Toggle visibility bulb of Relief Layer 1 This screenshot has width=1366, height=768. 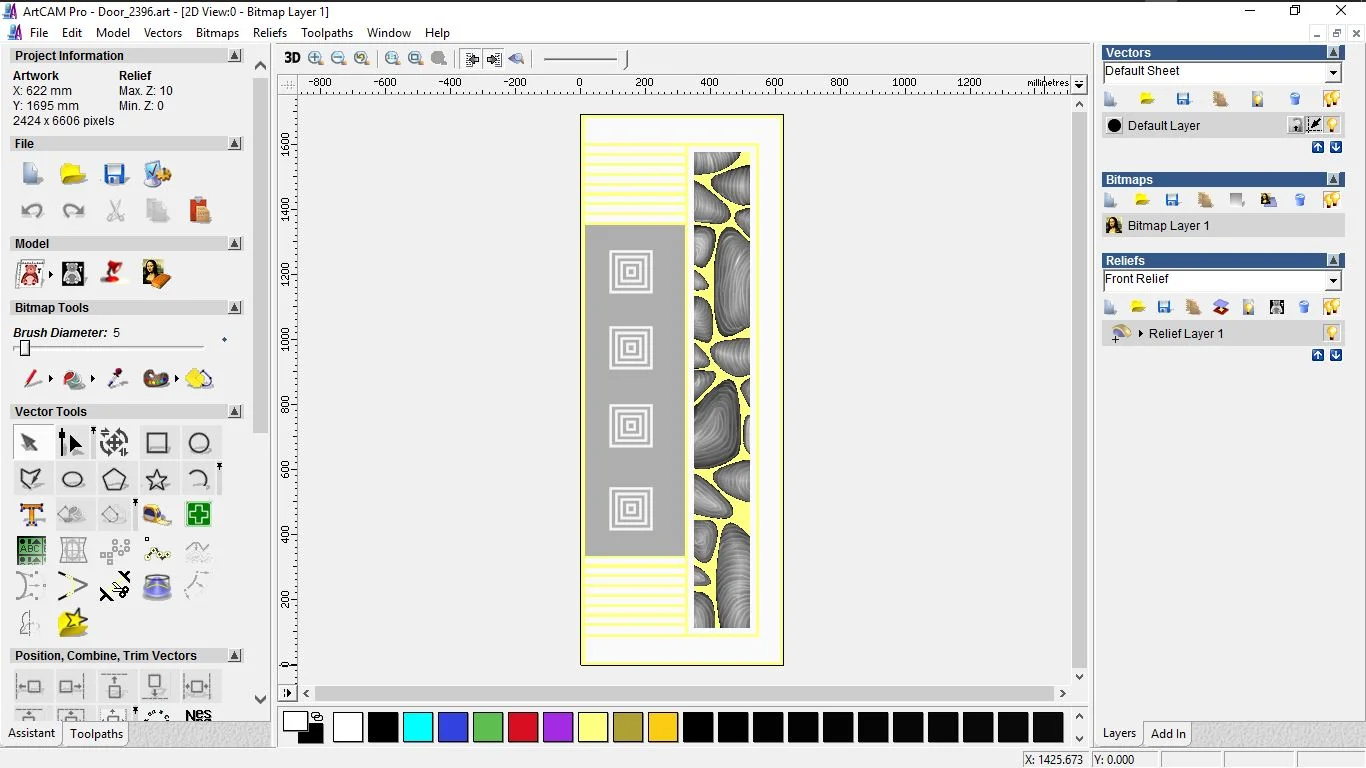tap(1331, 333)
